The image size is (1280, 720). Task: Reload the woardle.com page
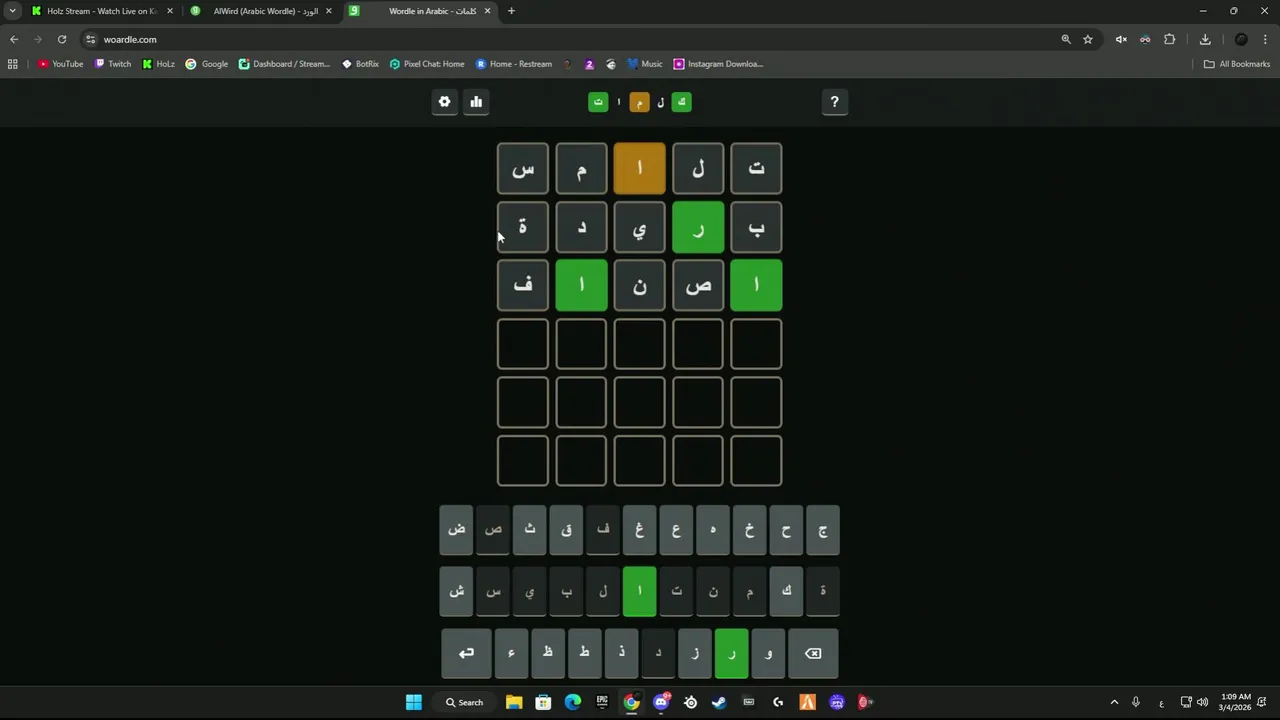click(x=62, y=39)
